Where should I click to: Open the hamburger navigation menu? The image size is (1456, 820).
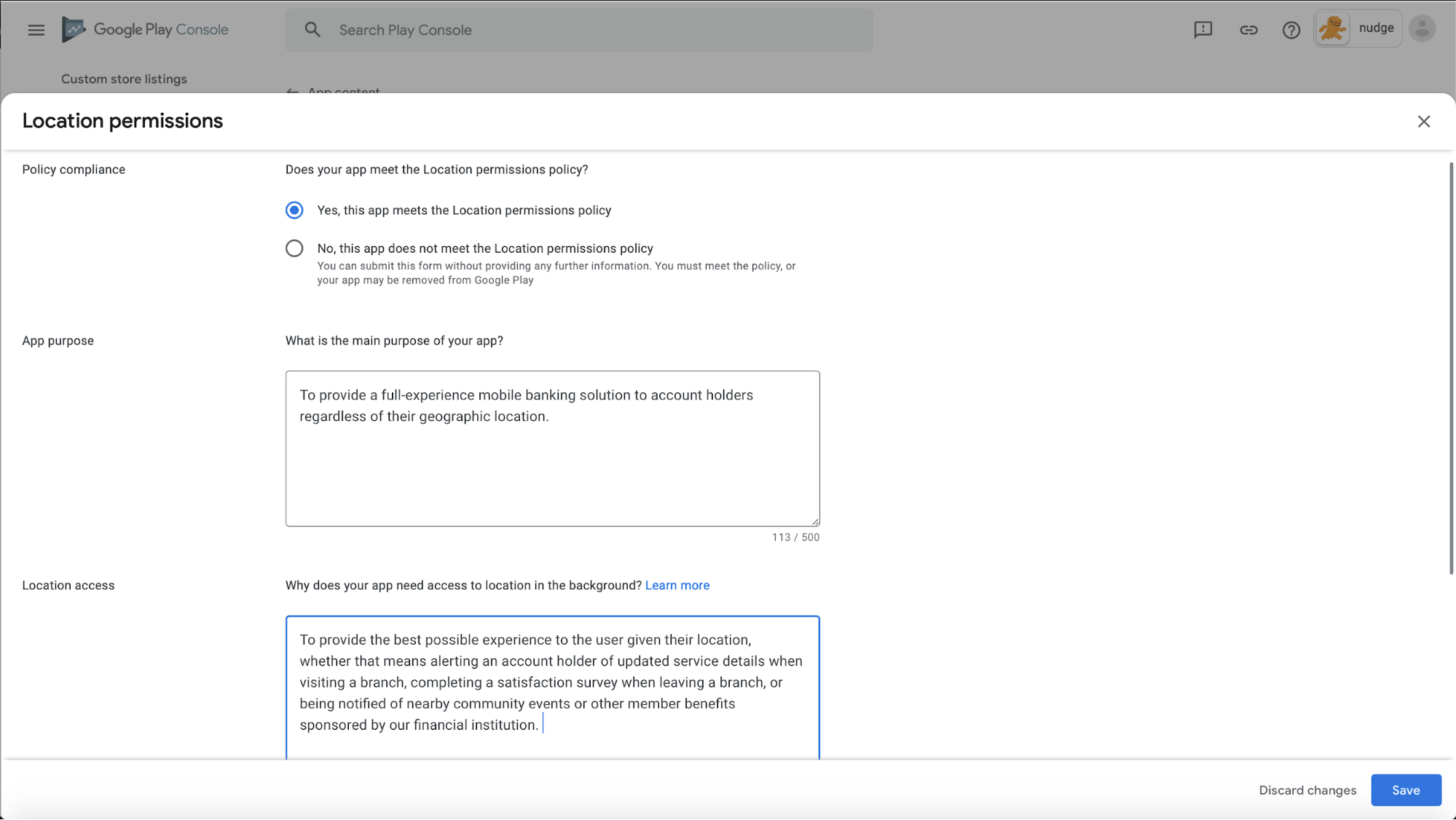pyautogui.click(x=36, y=30)
